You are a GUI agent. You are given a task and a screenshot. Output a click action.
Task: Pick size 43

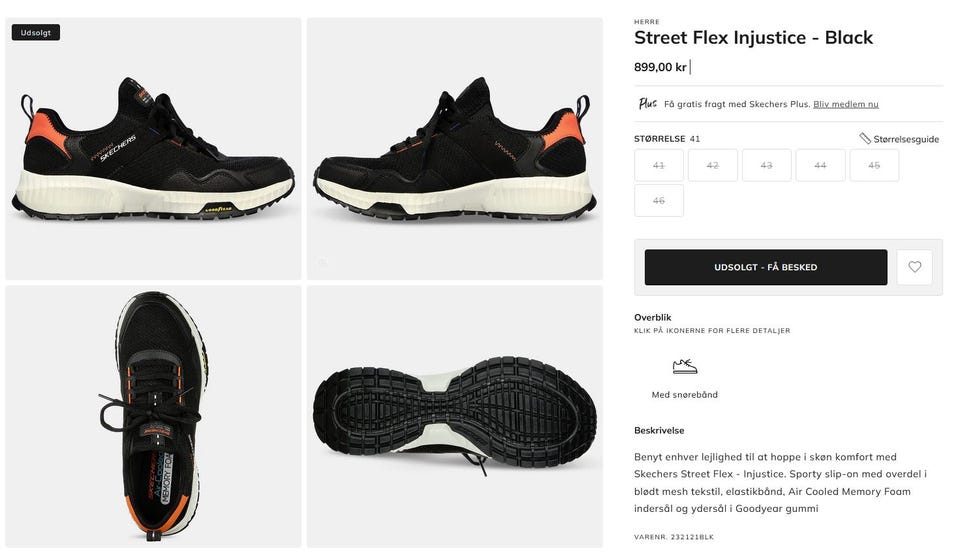tap(767, 165)
